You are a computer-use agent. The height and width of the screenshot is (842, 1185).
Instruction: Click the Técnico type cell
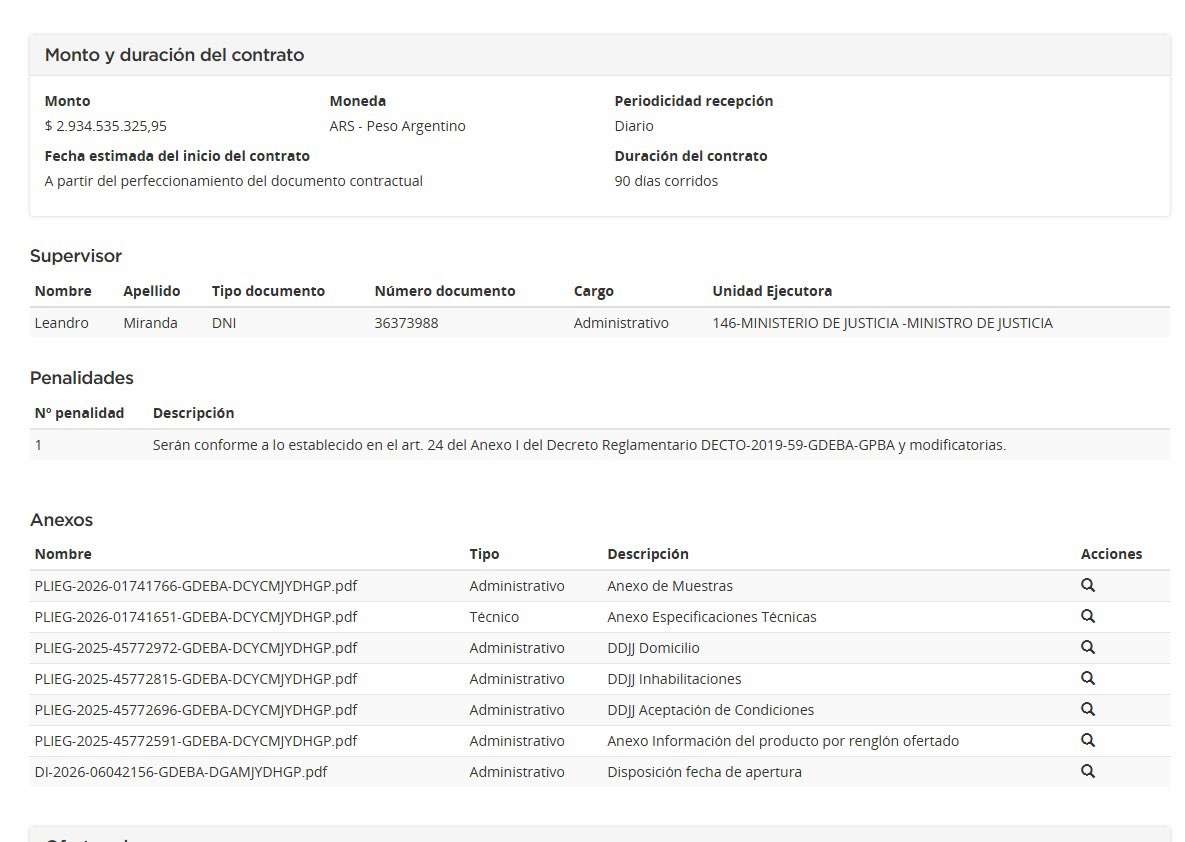point(493,617)
